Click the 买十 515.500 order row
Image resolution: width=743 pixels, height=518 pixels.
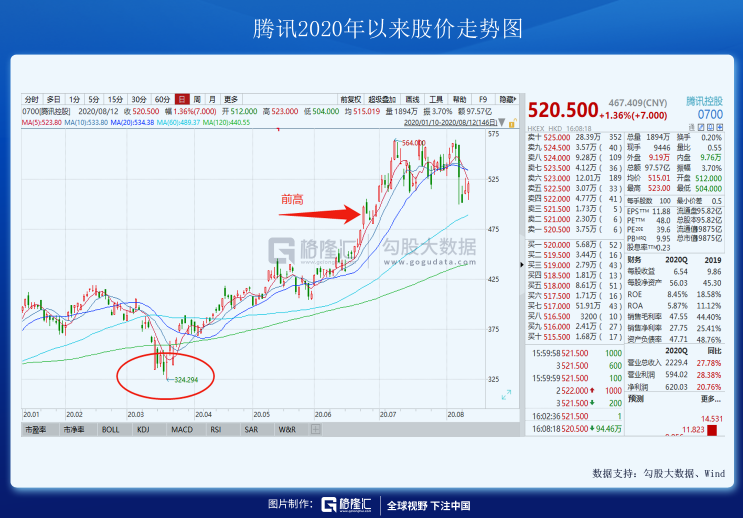pos(574,337)
